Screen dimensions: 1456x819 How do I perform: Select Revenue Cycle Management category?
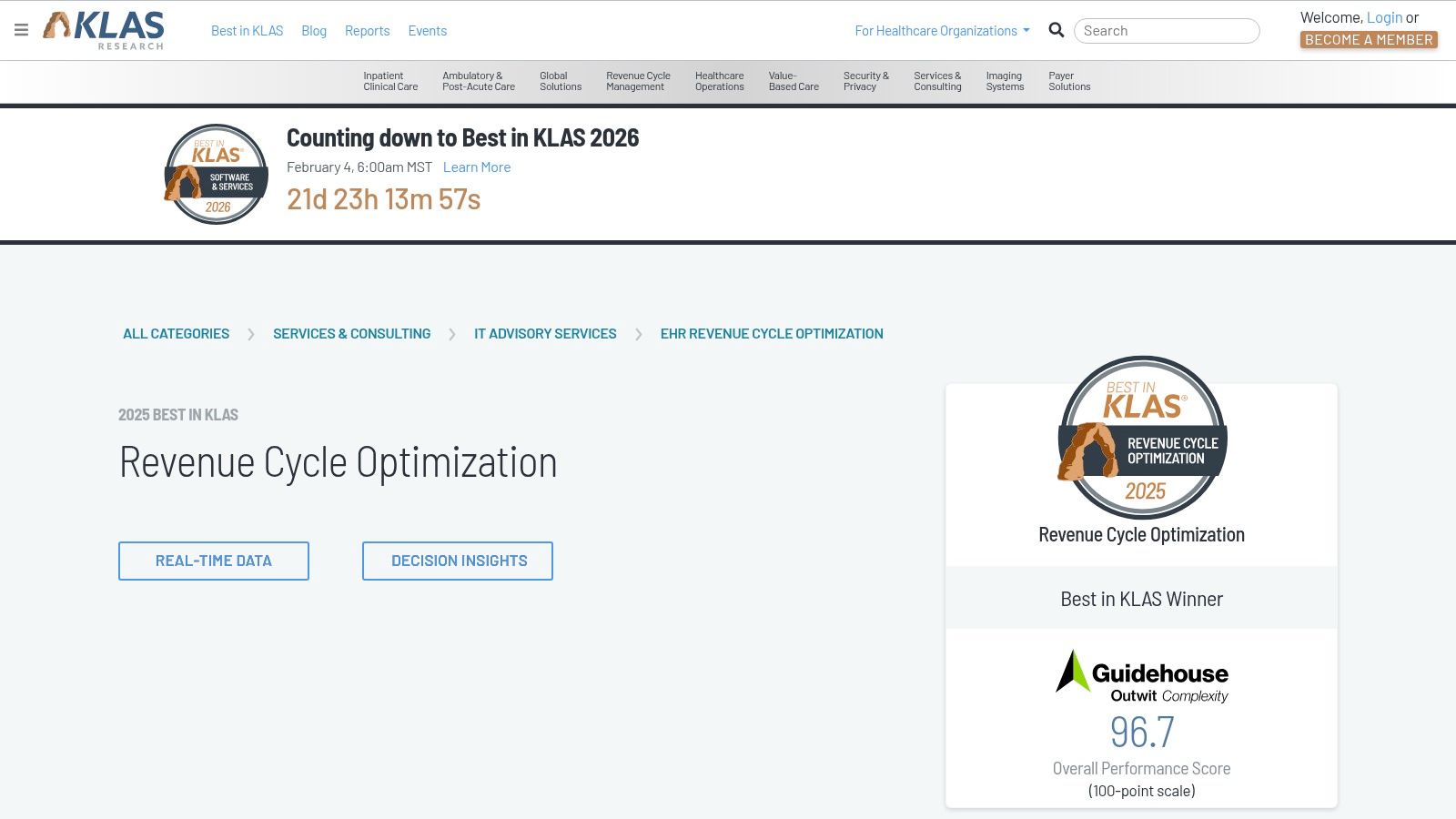pos(638,82)
